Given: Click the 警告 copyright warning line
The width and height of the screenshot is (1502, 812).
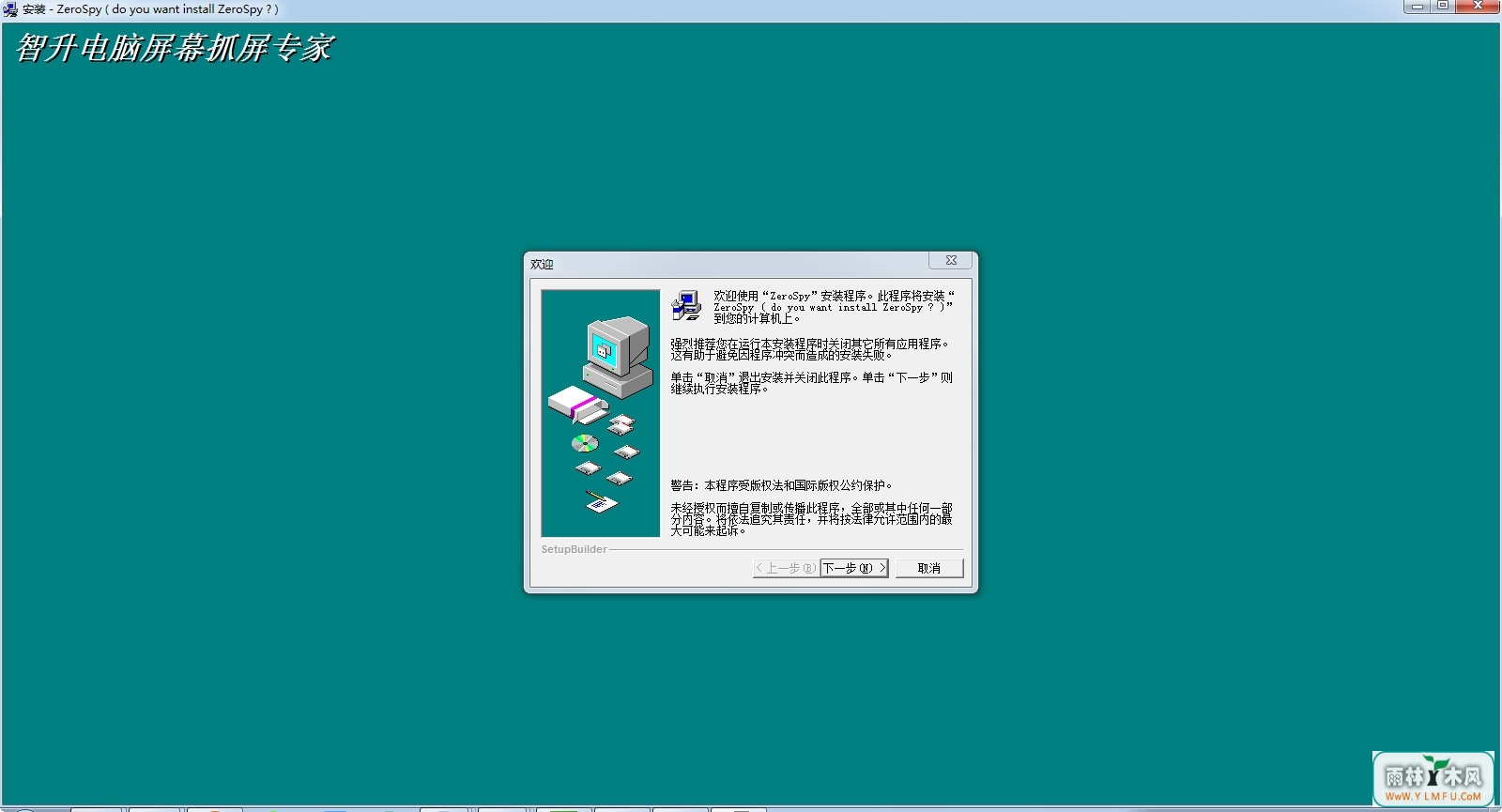Looking at the screenshot, I should pyautogui.click(x=781, y=485).
